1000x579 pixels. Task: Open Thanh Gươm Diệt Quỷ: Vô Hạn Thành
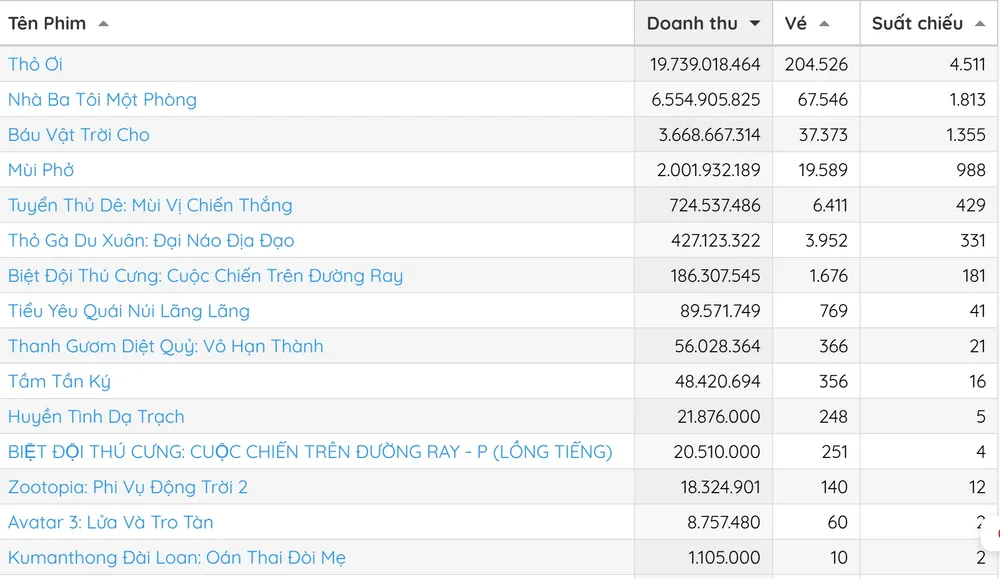166,346
